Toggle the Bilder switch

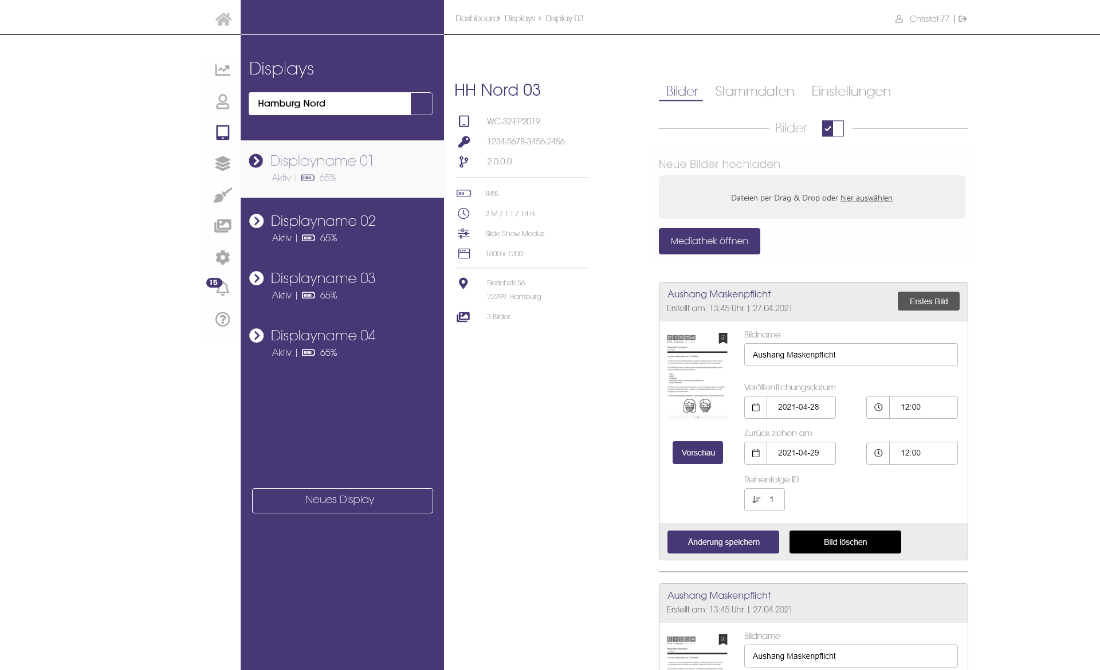833,128
